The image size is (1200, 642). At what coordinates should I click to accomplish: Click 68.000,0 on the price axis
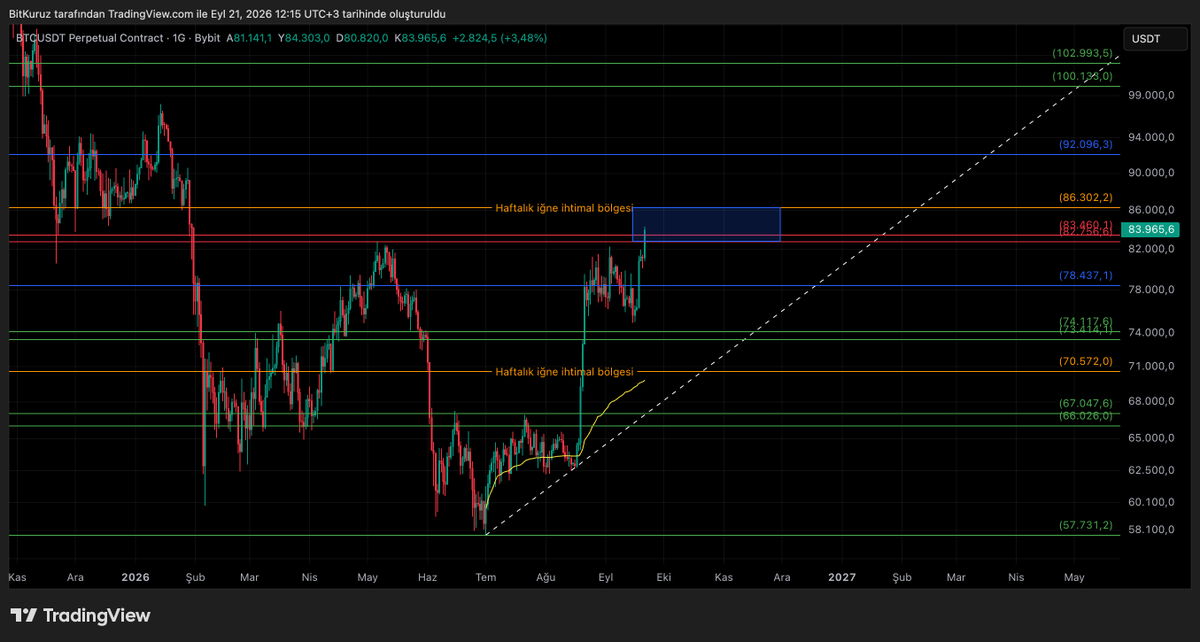(x=1149, y=401)
